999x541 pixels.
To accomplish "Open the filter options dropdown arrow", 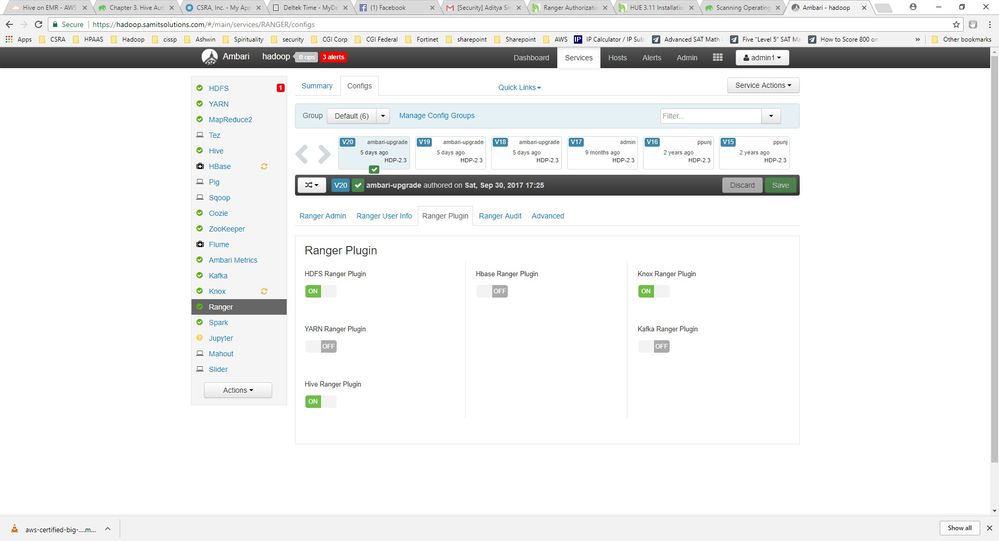I will coord(771,116).
